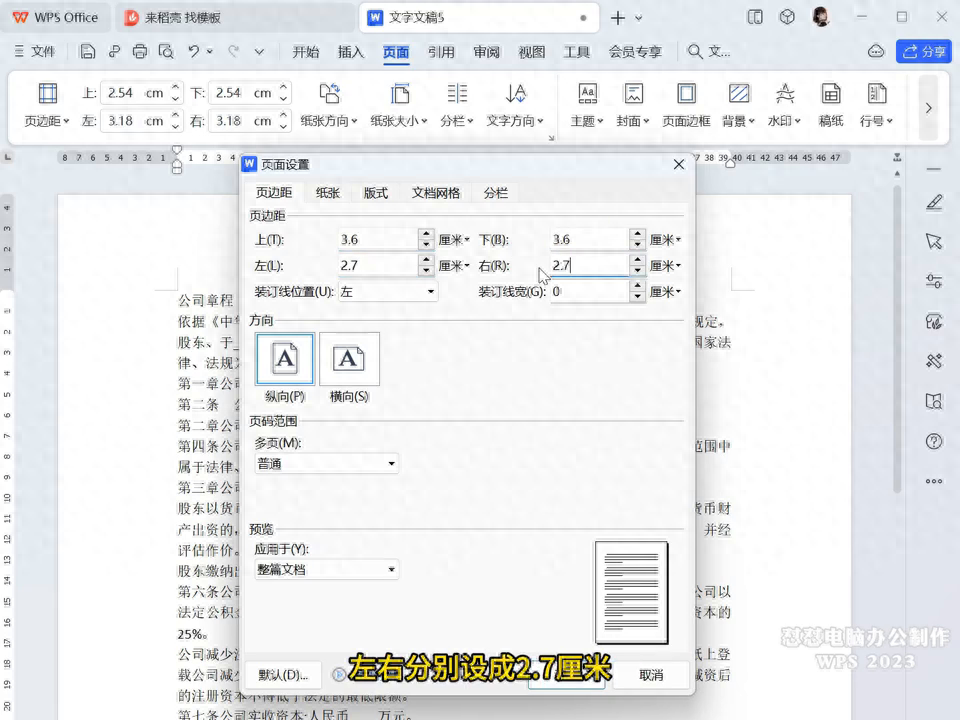Image resolution: width=960 pixels, height=720 pixels.
Task: Click the 分栏 (columns) ribbon icon
Action: tap(457, 103)
